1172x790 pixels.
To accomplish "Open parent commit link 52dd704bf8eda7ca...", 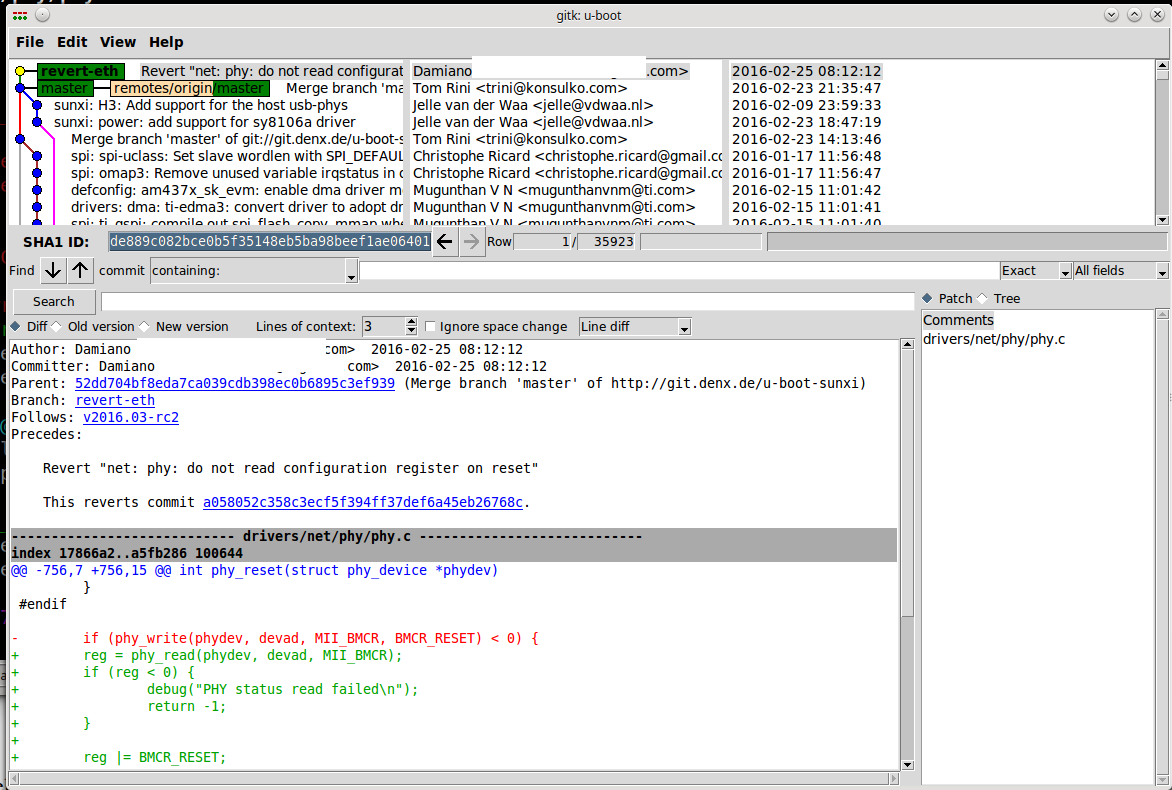I will coord(235,383).
